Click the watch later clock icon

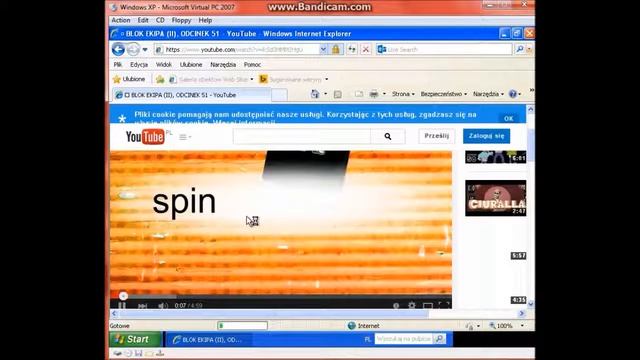point(396,305)
